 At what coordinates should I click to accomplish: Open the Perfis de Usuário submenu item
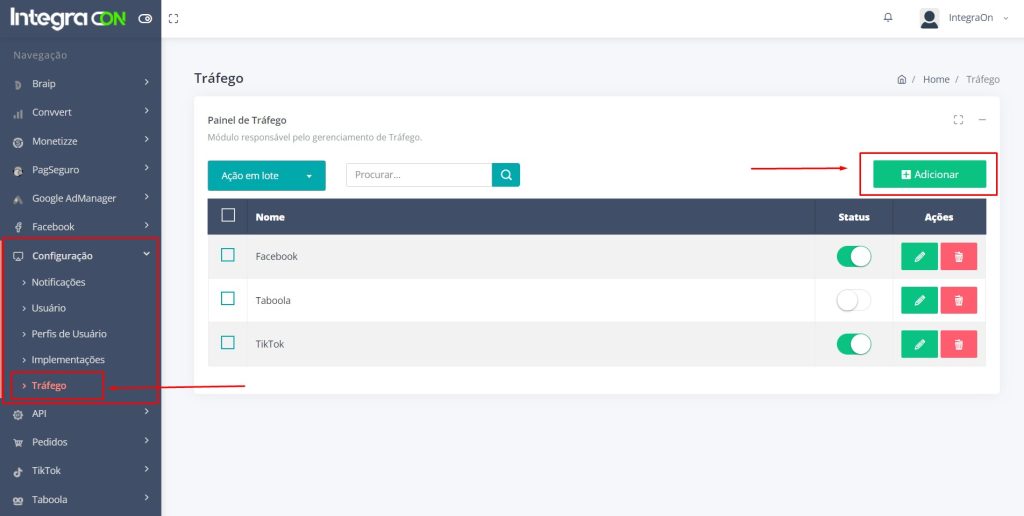point(68,334)
